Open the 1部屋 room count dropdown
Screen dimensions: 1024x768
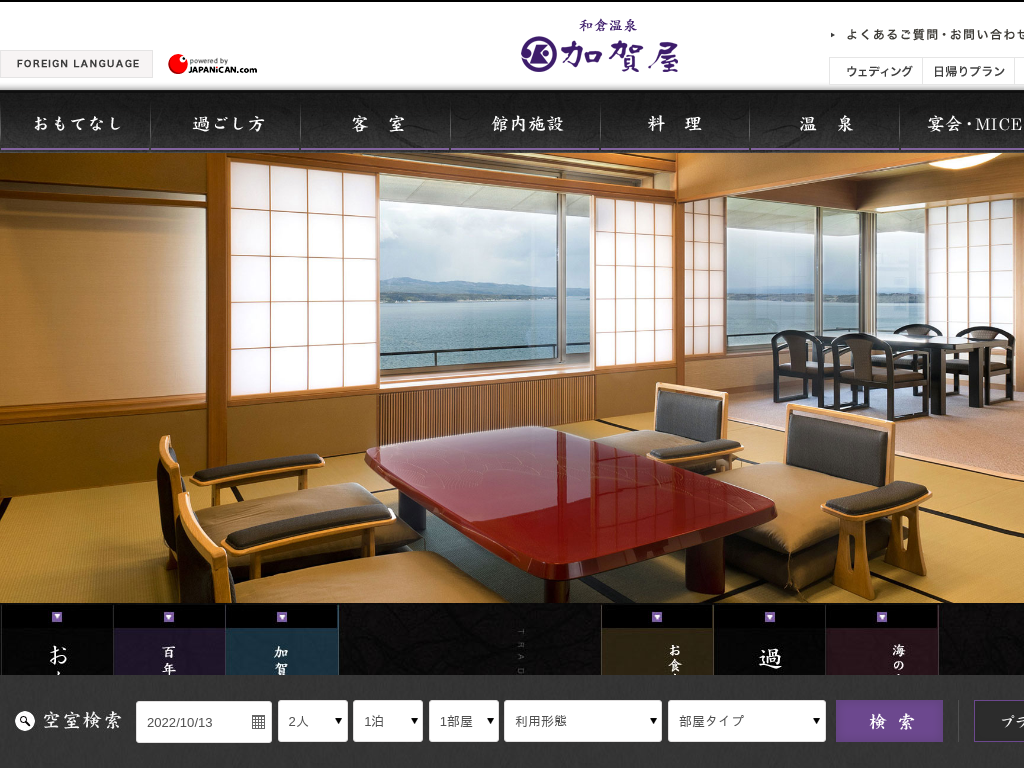(464, 721)
